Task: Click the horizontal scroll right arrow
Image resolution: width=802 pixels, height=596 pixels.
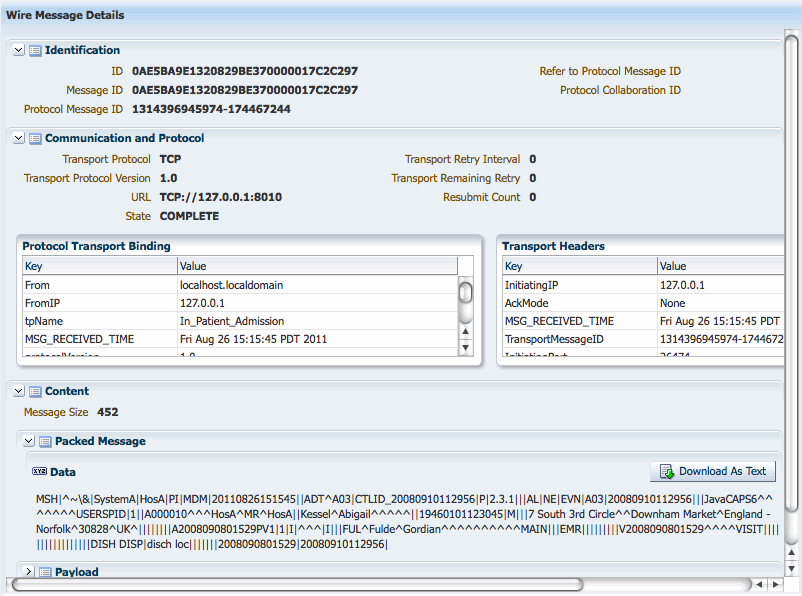Action: point(776,584)
